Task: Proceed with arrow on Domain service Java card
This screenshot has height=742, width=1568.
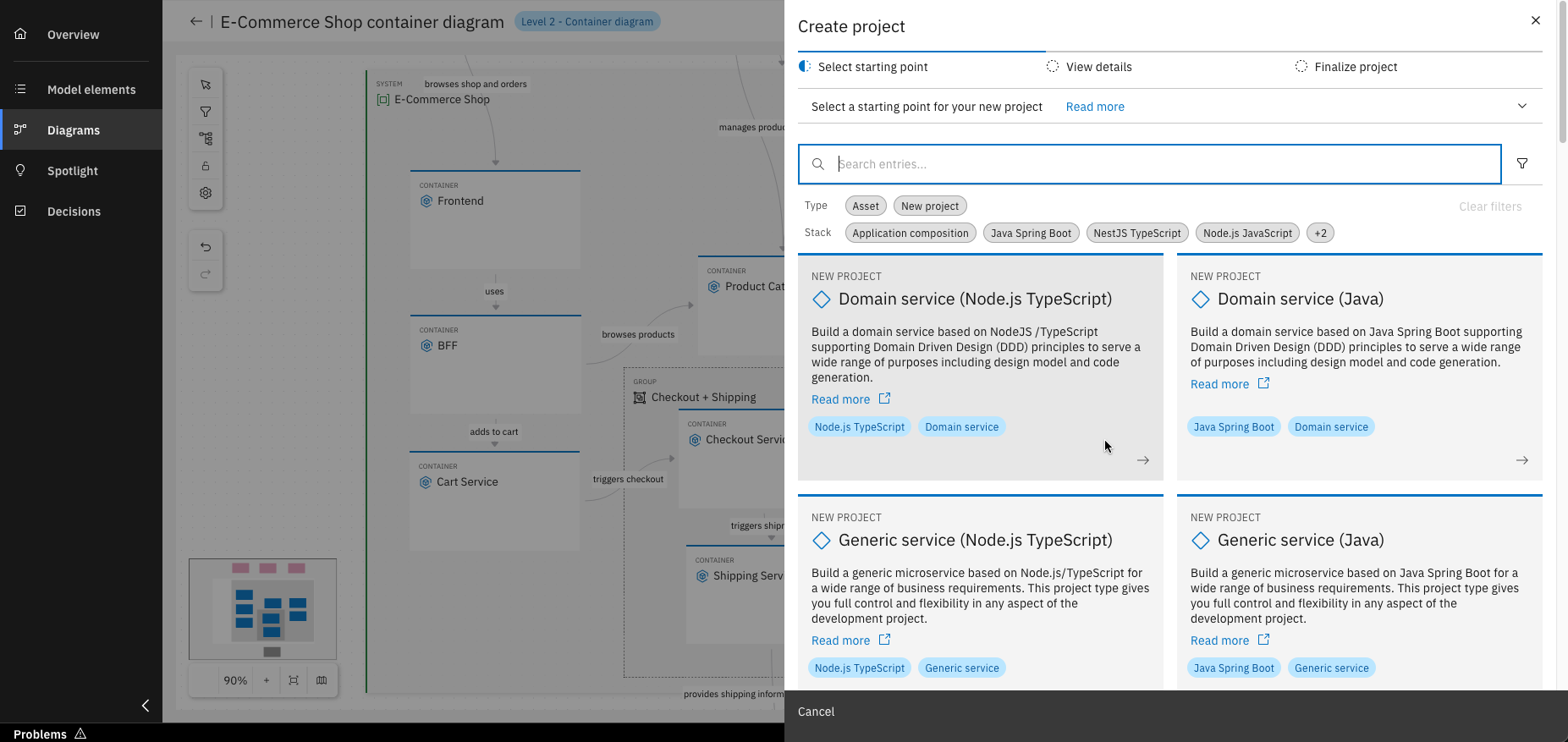Action: click(1522, 460)
